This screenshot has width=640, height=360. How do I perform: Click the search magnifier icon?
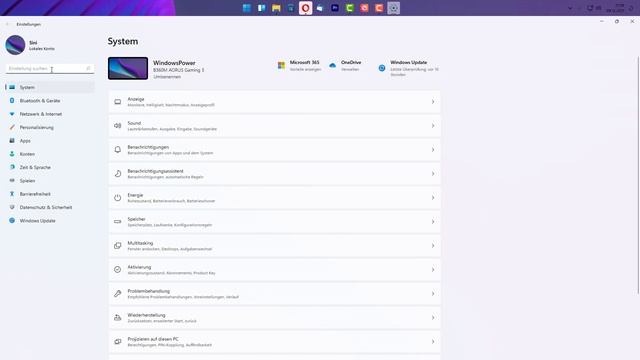click(88, 69)
